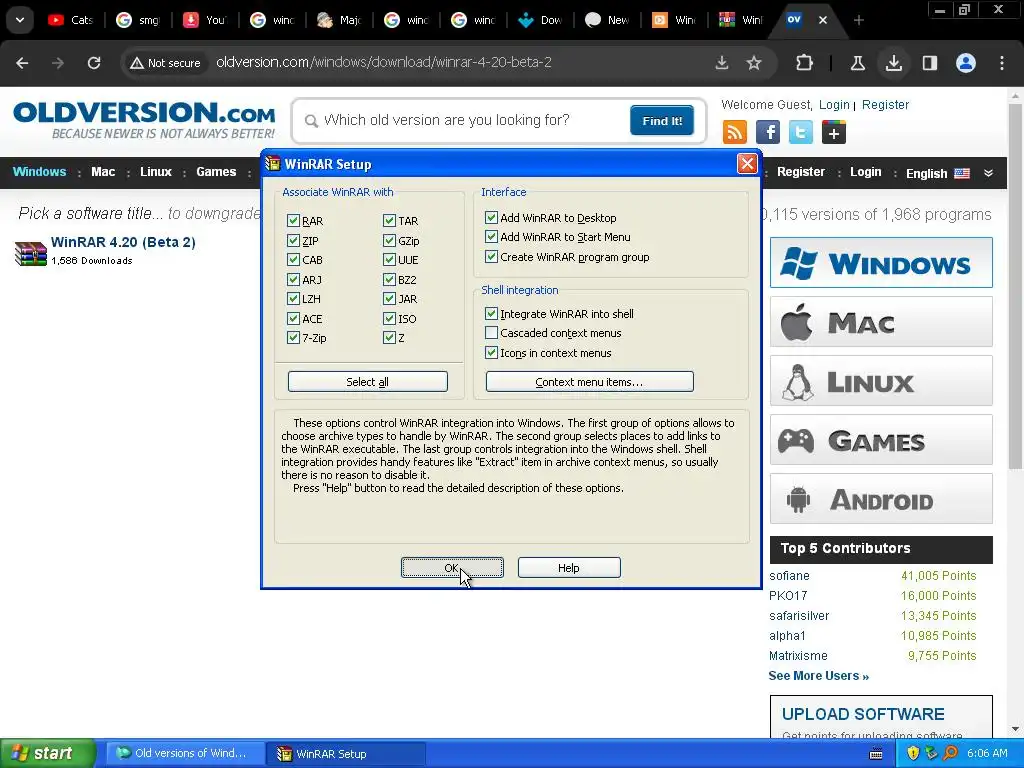The image size is (1024, 768).
Task: Click the WinRAR books icon beside title
Action: tap(30, 253)
